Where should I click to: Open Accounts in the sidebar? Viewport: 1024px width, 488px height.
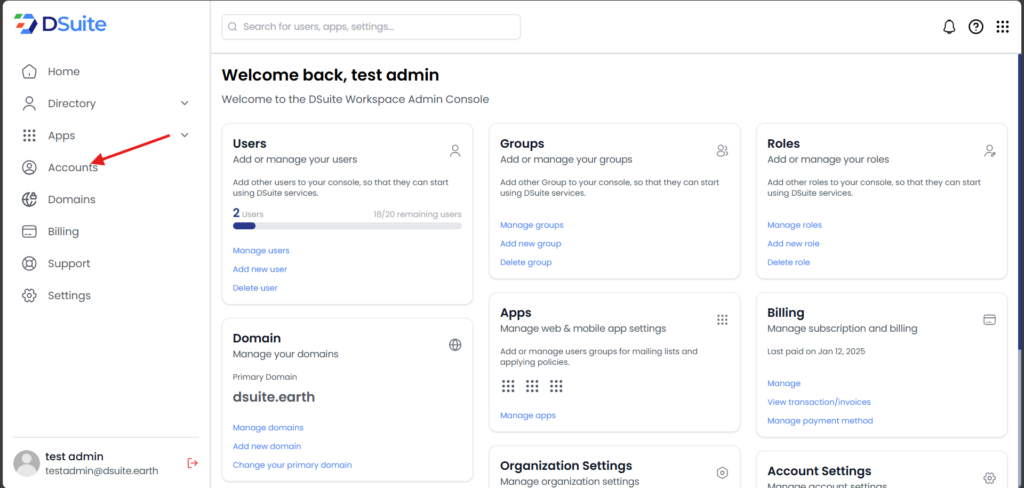pyautogui.click(x=72, y=167)
